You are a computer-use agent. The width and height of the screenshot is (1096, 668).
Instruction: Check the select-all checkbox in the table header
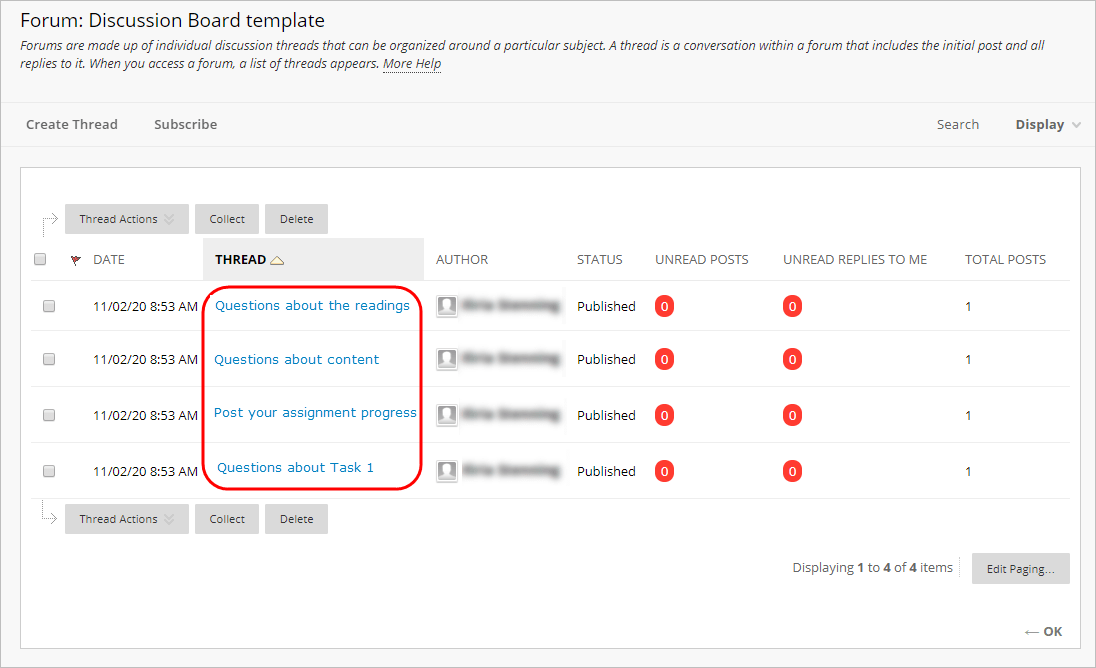[x=40, y=258]
